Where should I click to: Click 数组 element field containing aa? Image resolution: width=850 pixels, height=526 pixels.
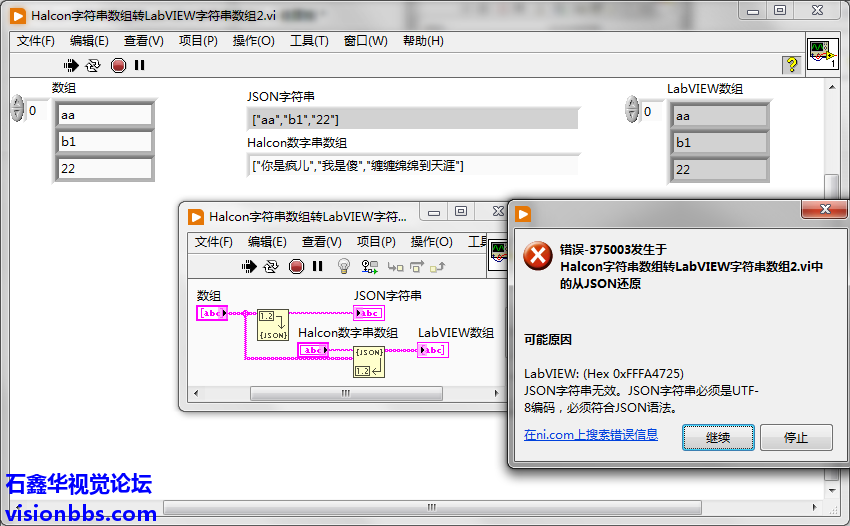click(105, 115)
